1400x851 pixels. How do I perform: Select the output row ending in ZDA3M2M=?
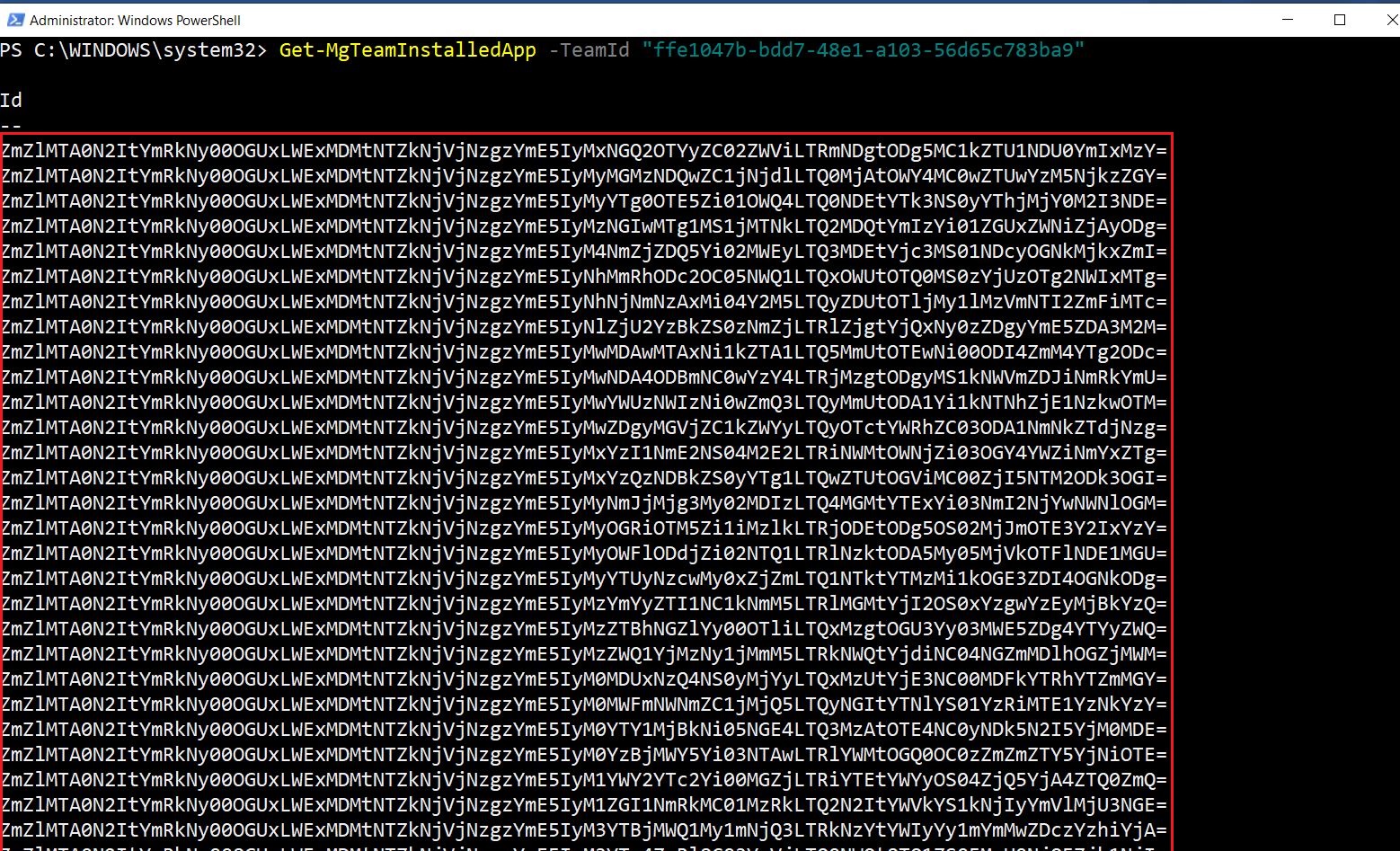pyautogui.click(x=584, y=327)
